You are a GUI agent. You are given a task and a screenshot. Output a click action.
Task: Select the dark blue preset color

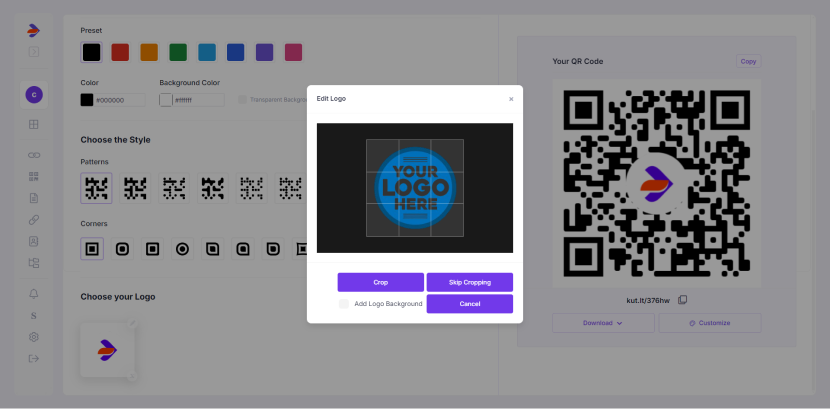236,52
